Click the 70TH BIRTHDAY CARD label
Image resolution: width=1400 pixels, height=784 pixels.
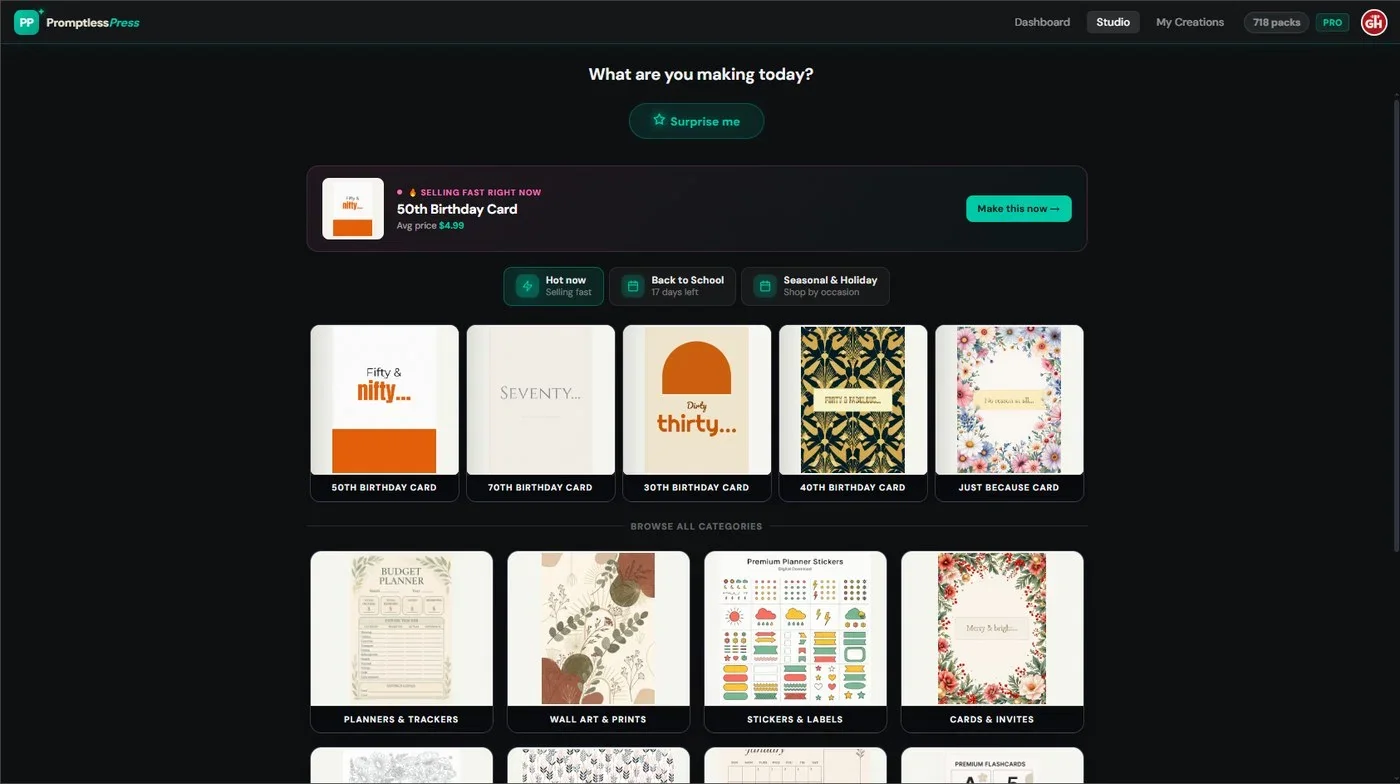541,488
